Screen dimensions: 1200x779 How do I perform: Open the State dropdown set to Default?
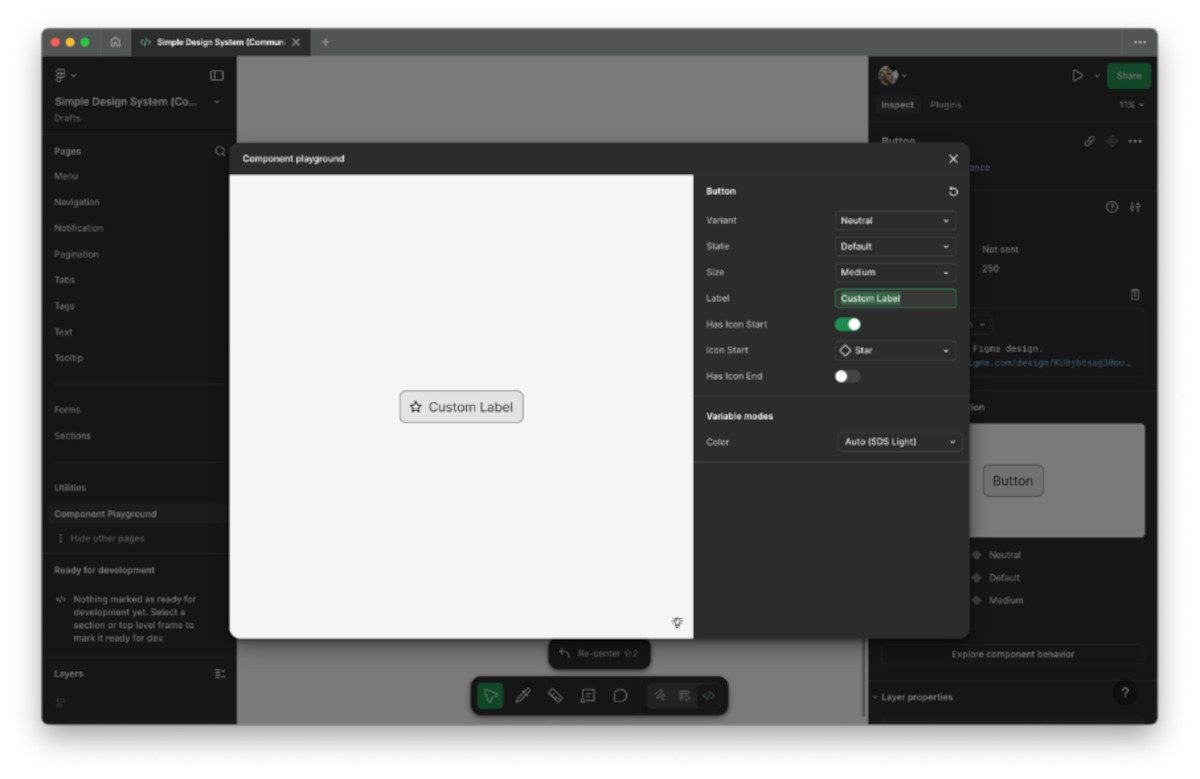[x=895, y=246]
